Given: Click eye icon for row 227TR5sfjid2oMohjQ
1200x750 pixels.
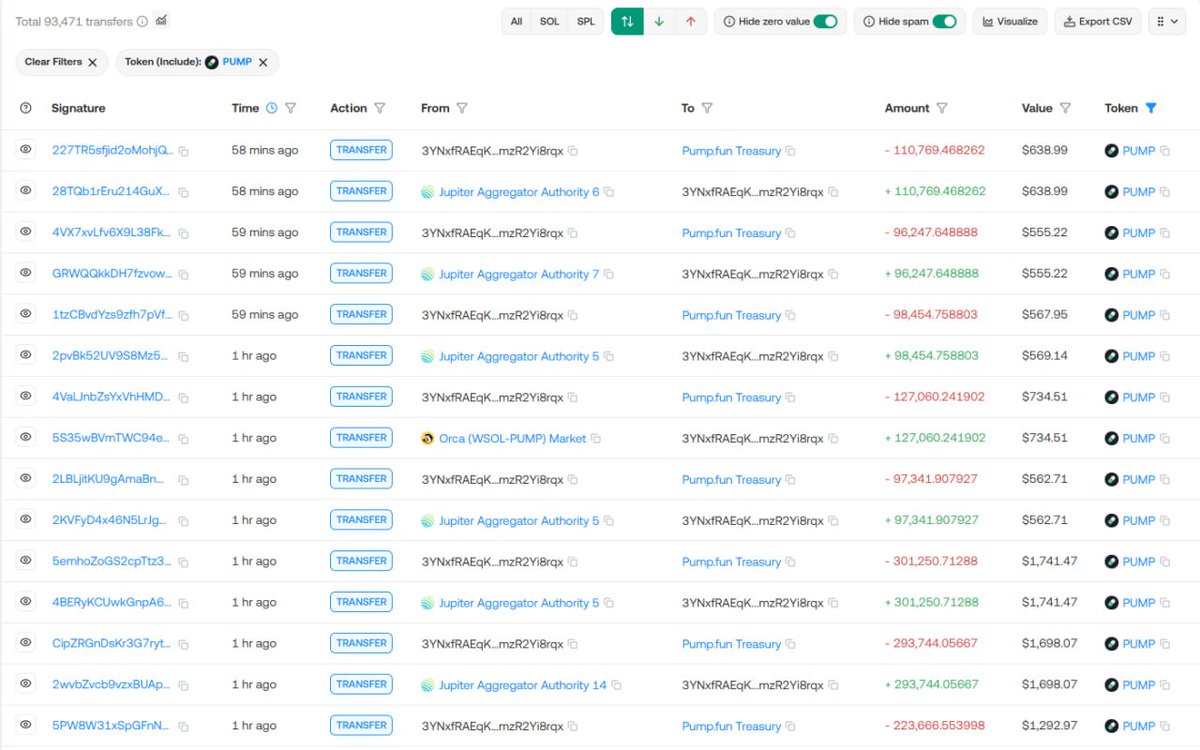Looking at the screenshot, I should (26, 150).
